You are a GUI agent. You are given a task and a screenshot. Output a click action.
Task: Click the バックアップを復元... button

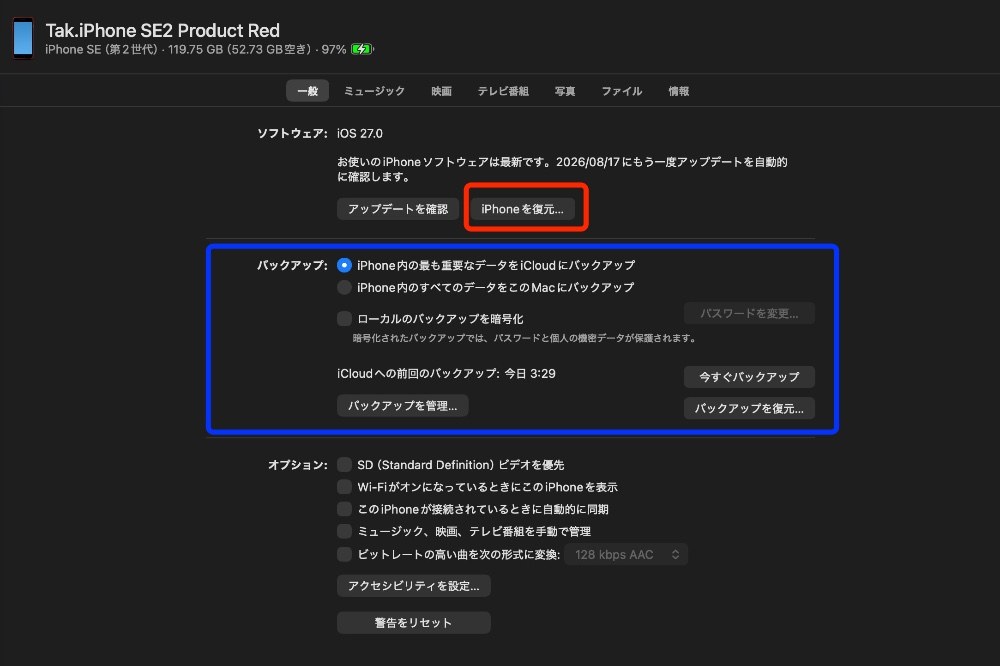[x=749, y=408]
